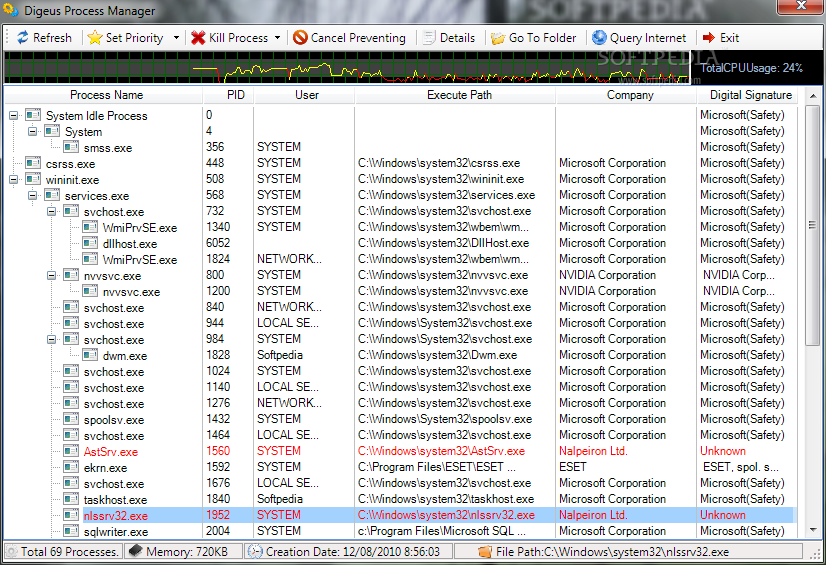Select svchost.exe with PID 1464
The width and height of the screenshot is (826, 565).
114,436
